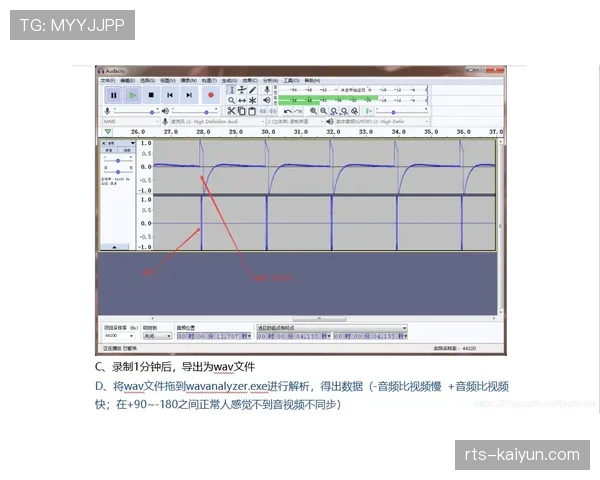
Task: Click the track close X button
Action: pos(103,143)
